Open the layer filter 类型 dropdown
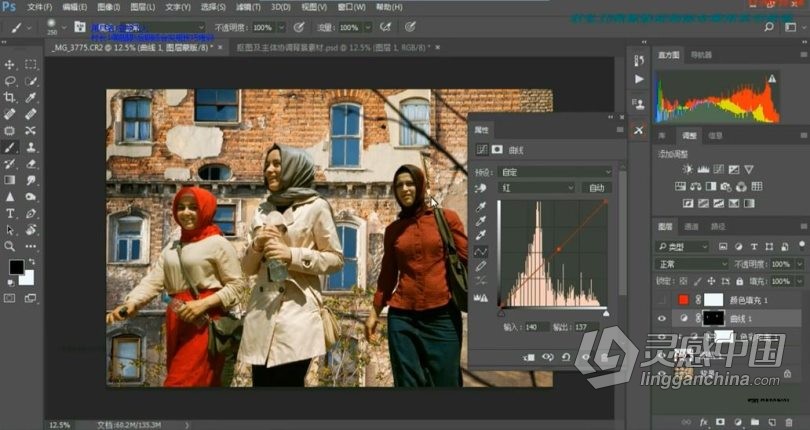The image size is (810, 430). 682,247
